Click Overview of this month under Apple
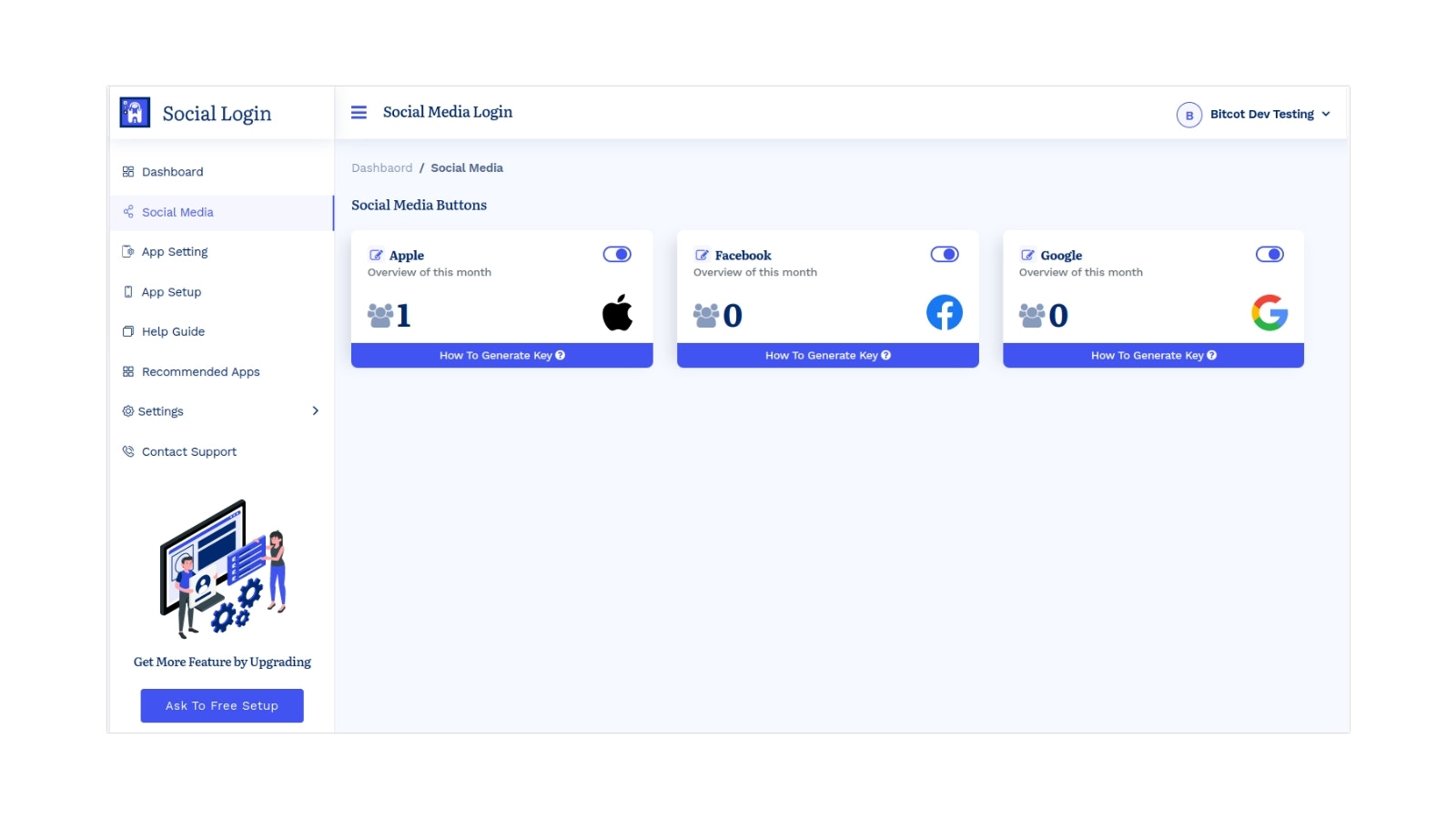Image resolution: width=1456 pixels, height=819 pixels. 430,273
